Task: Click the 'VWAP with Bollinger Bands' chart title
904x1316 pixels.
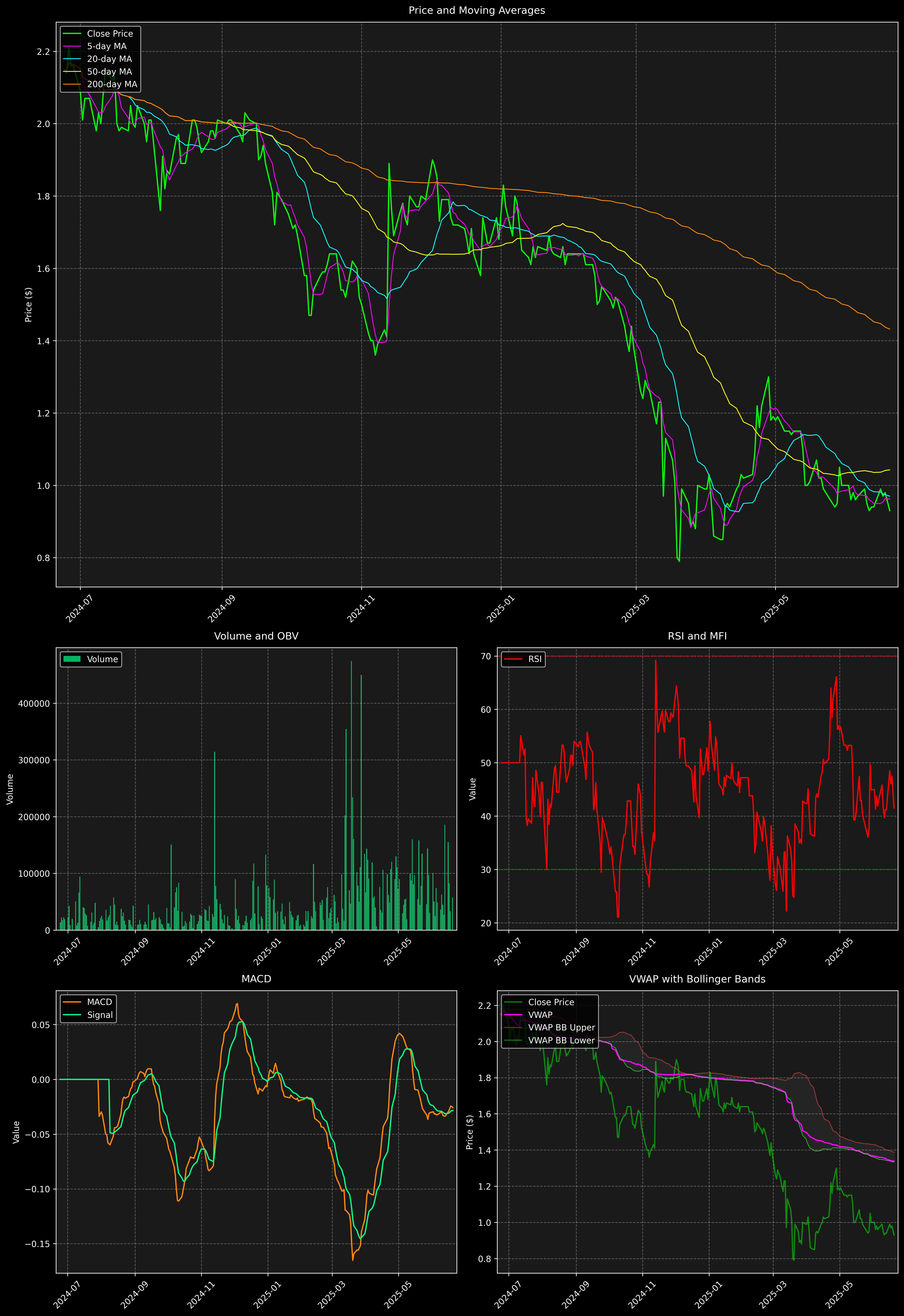Action: pyautogui.click(x=697, y=979)
